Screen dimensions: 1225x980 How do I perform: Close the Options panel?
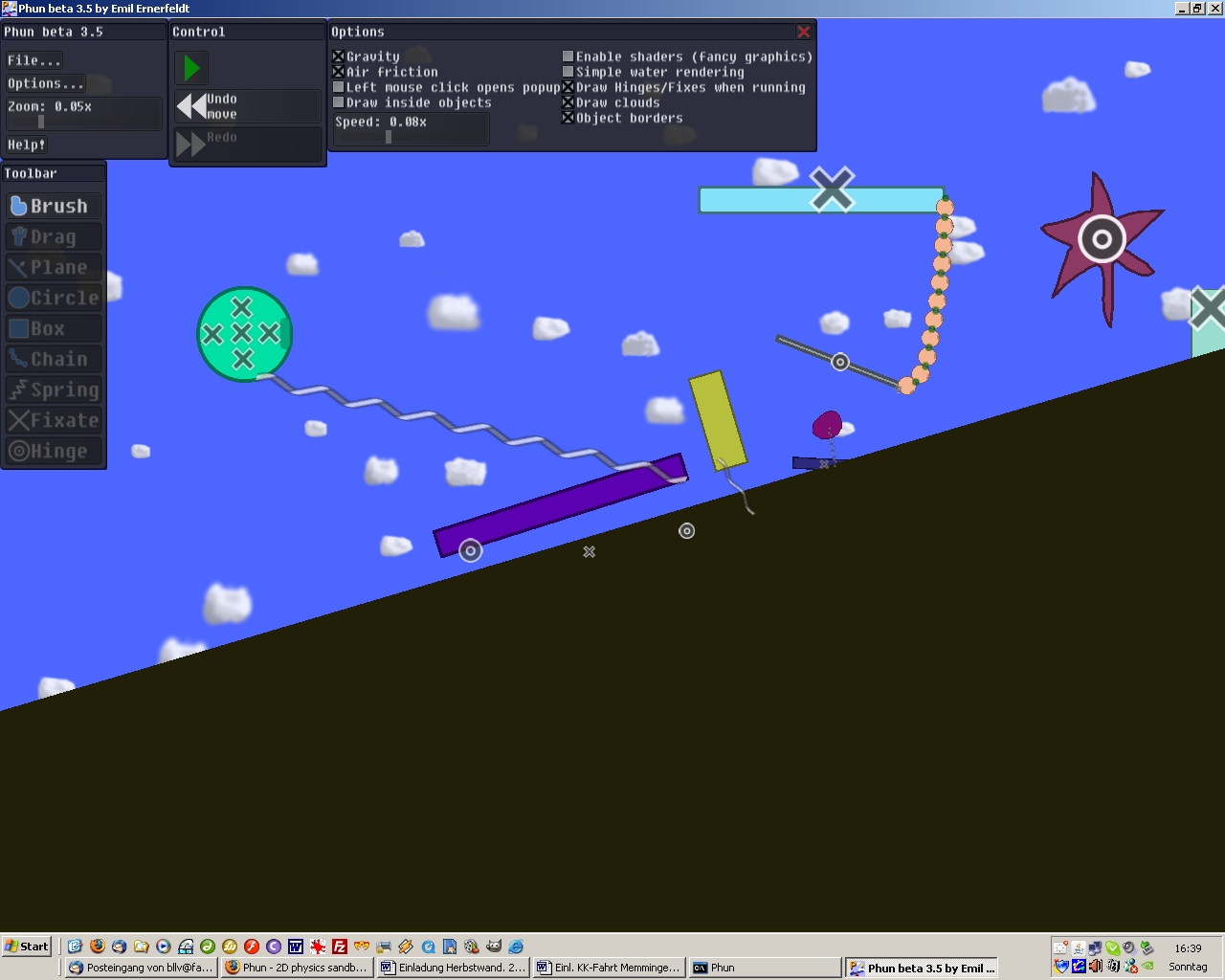coord(804,32)
